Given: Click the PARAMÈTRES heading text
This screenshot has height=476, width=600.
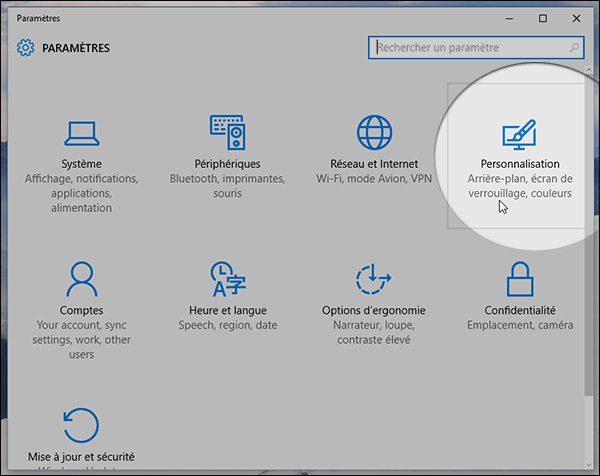Looking at the screenshot, I should click(x=76, y=48).
